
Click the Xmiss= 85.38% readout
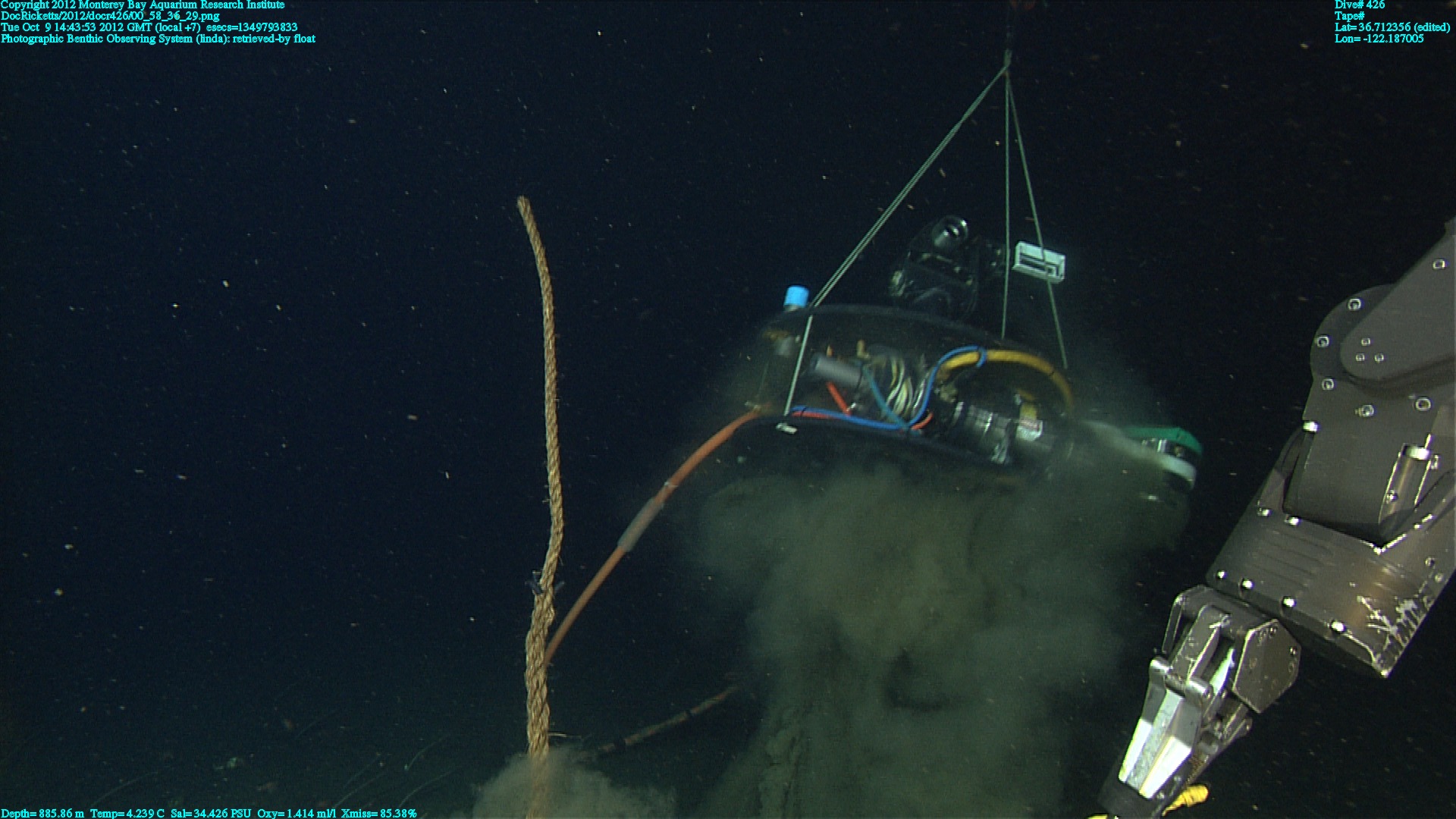[378, 813]
